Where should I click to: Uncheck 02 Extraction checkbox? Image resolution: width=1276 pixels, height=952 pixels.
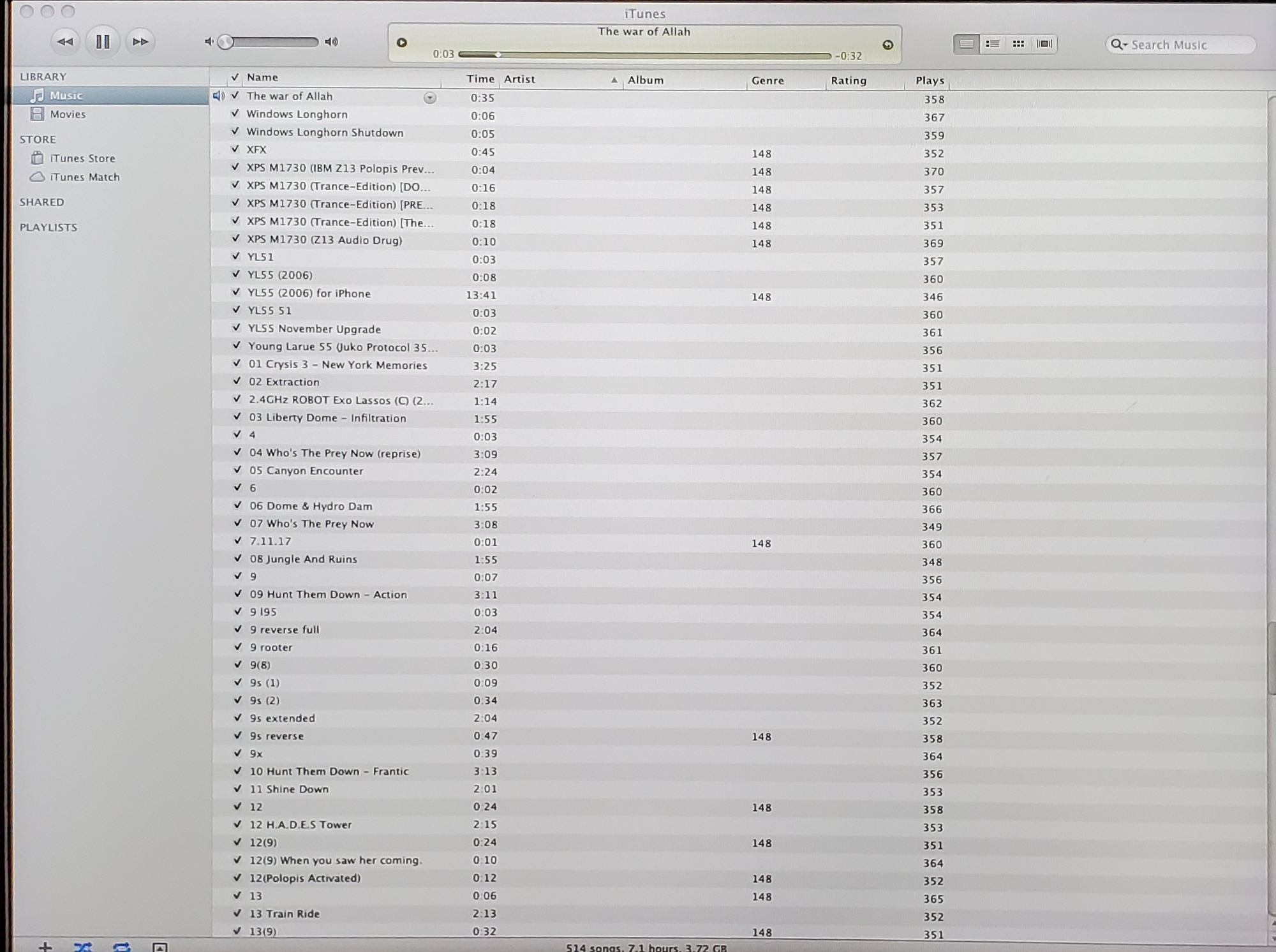click(x=237, y=382)
